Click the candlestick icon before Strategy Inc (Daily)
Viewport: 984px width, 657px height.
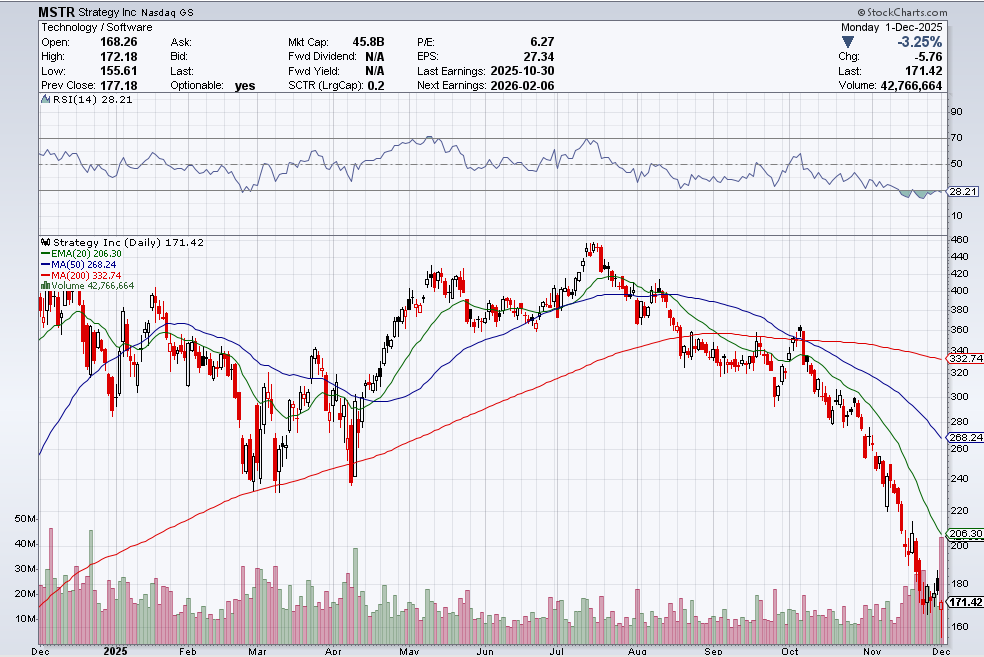tap(46, 242)
